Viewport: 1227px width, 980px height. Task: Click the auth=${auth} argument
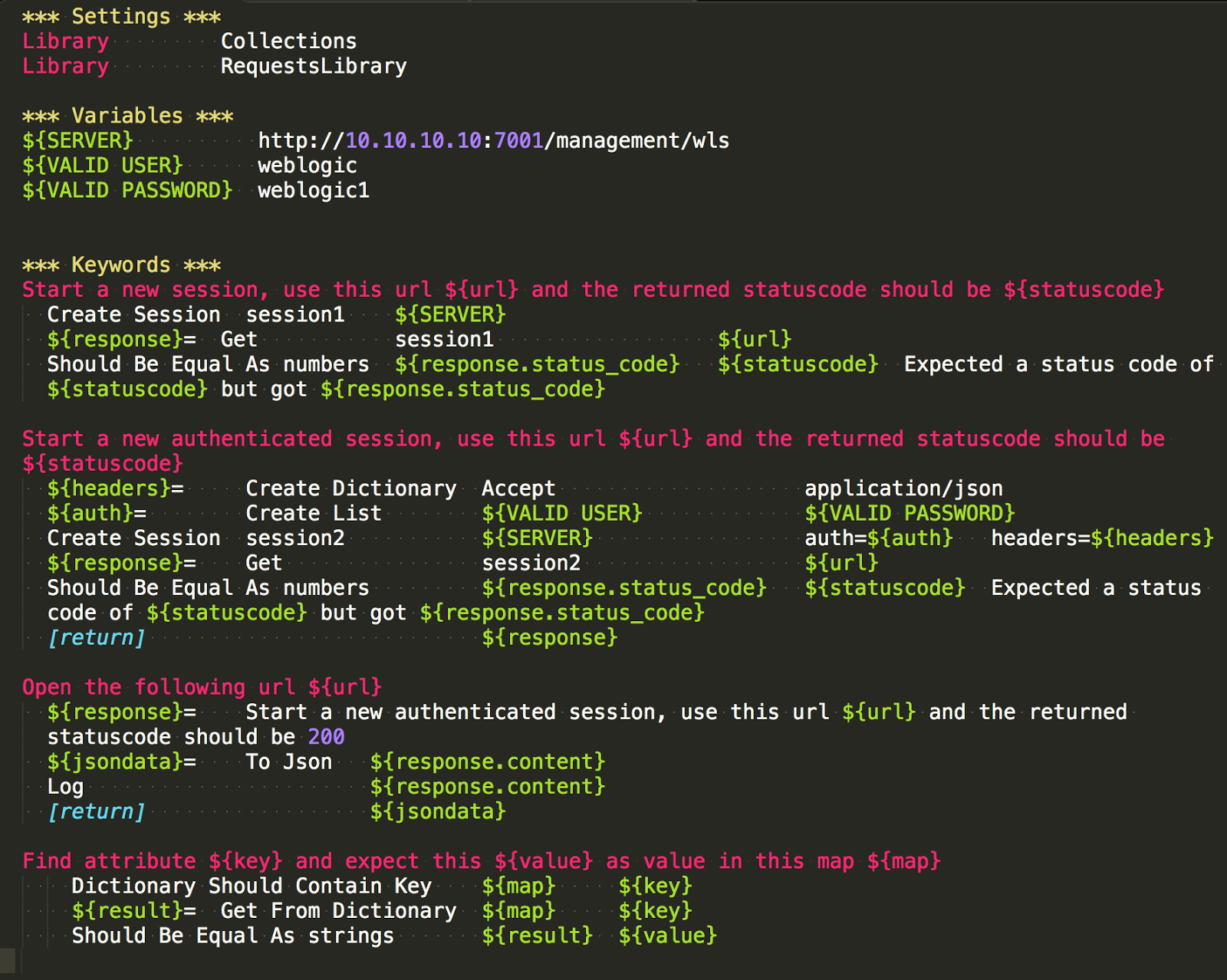coord(878,538)
